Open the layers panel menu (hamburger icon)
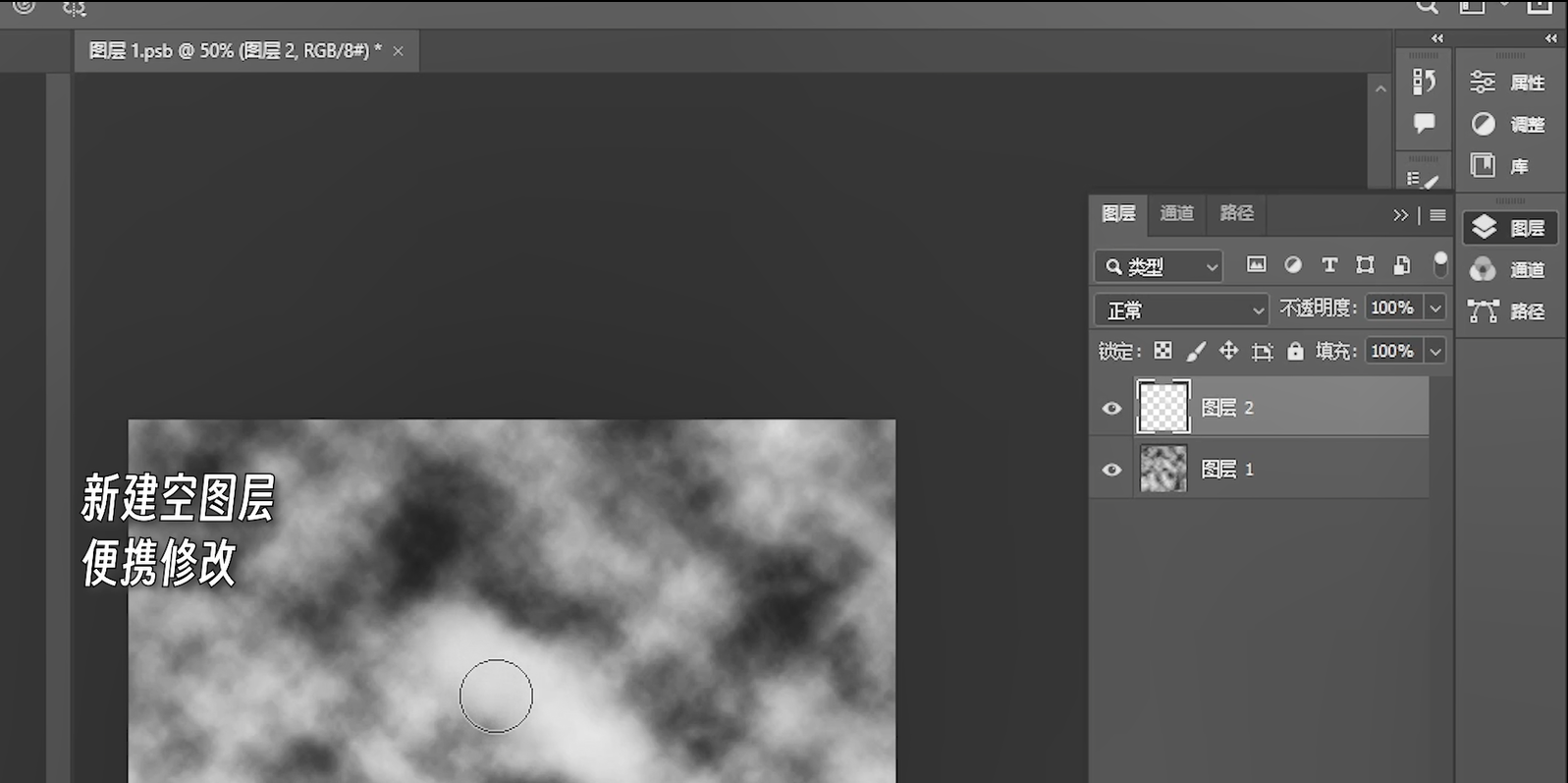The height and width of the screenshot is (783, 1568). pyautogui.click(x=1437, y=215)
